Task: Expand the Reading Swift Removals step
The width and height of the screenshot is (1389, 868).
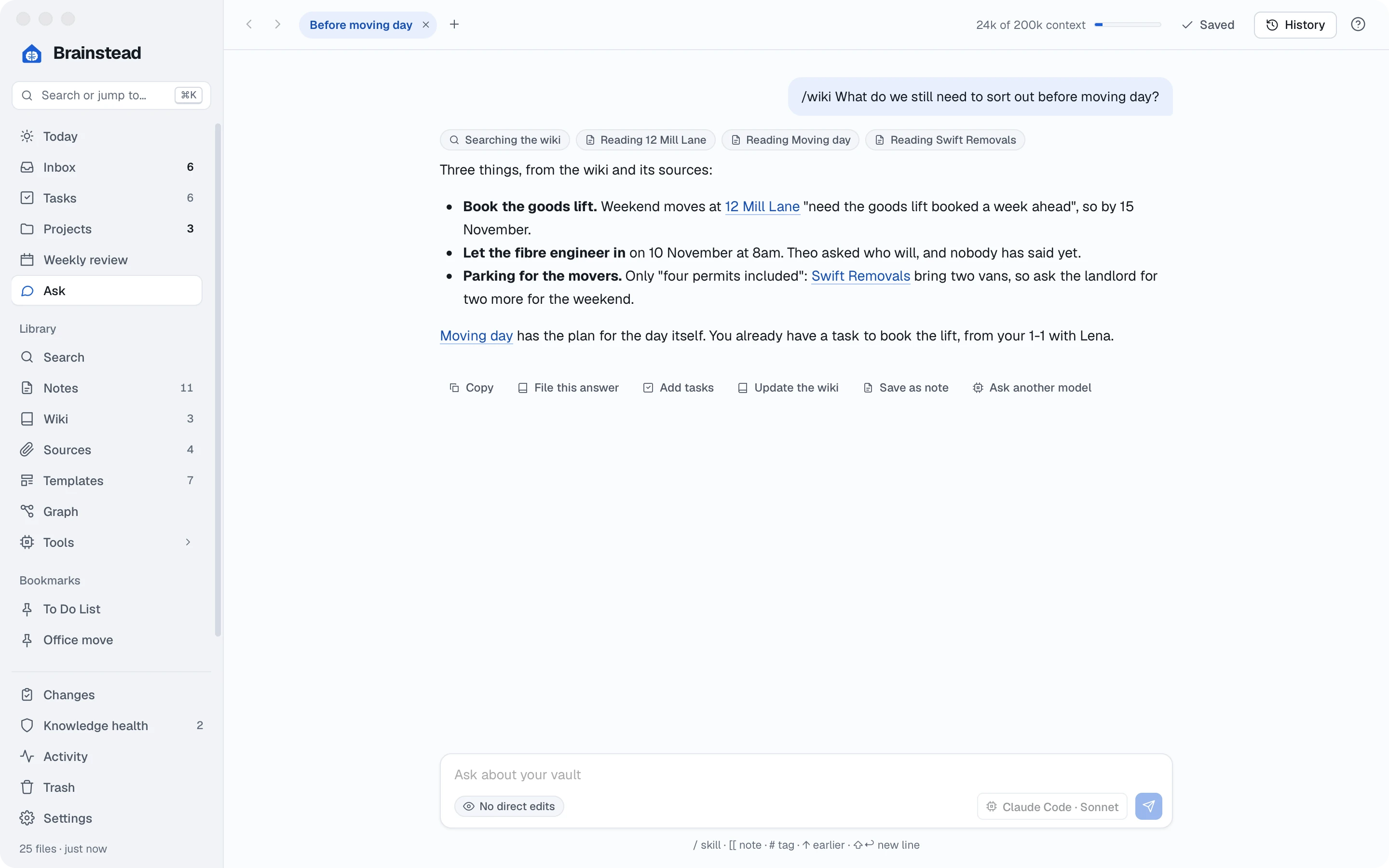Action: 945,140
